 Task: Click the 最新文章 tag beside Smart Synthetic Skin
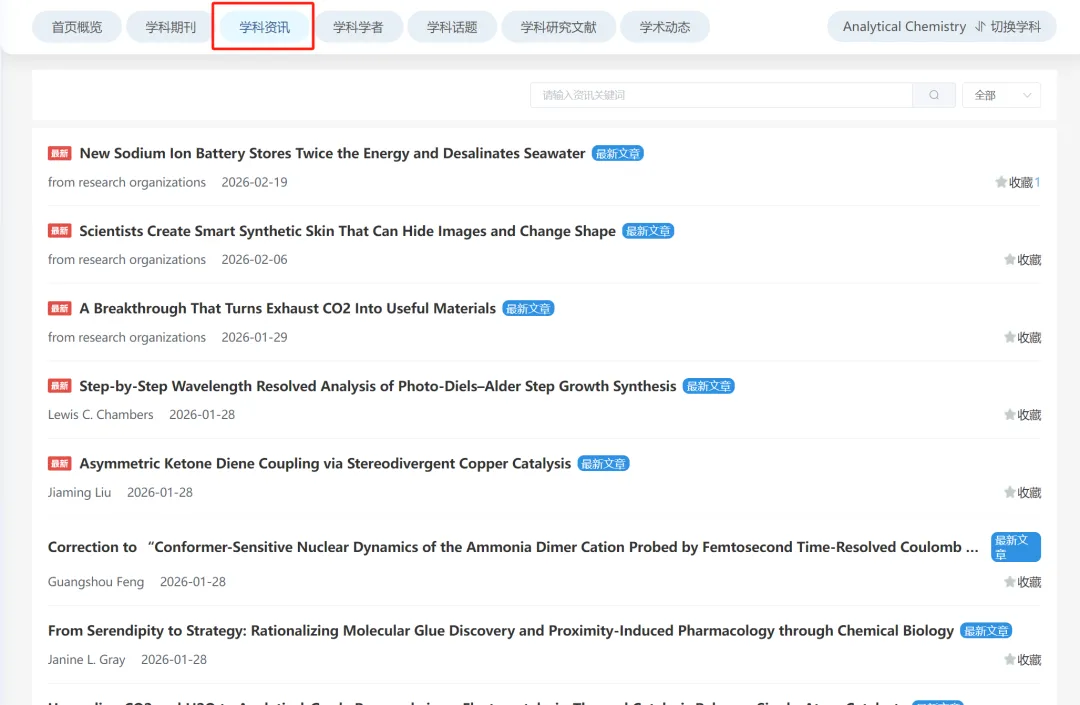click(648, 231)
